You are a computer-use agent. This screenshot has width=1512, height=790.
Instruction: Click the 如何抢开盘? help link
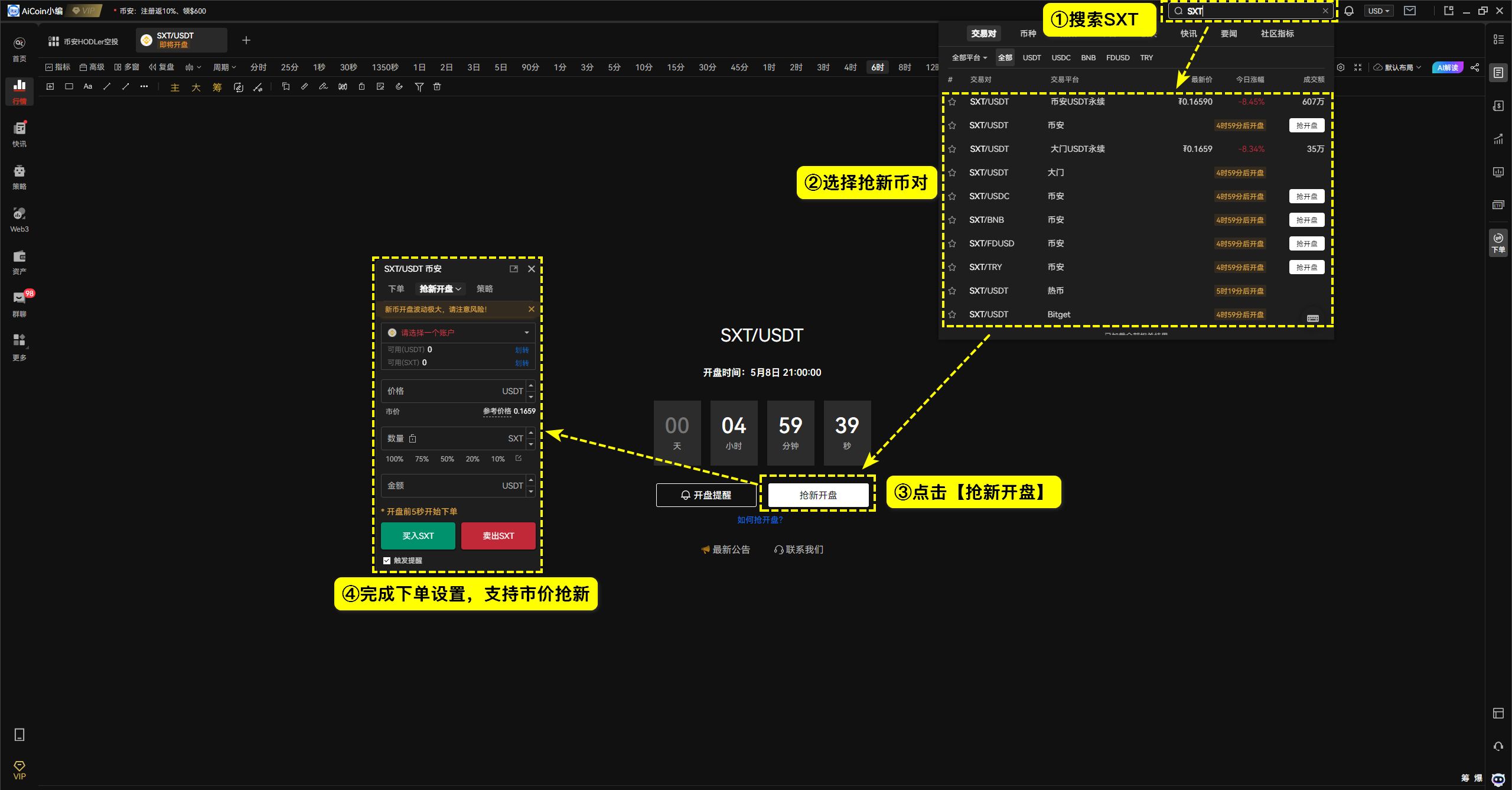[x=760, y=519]
